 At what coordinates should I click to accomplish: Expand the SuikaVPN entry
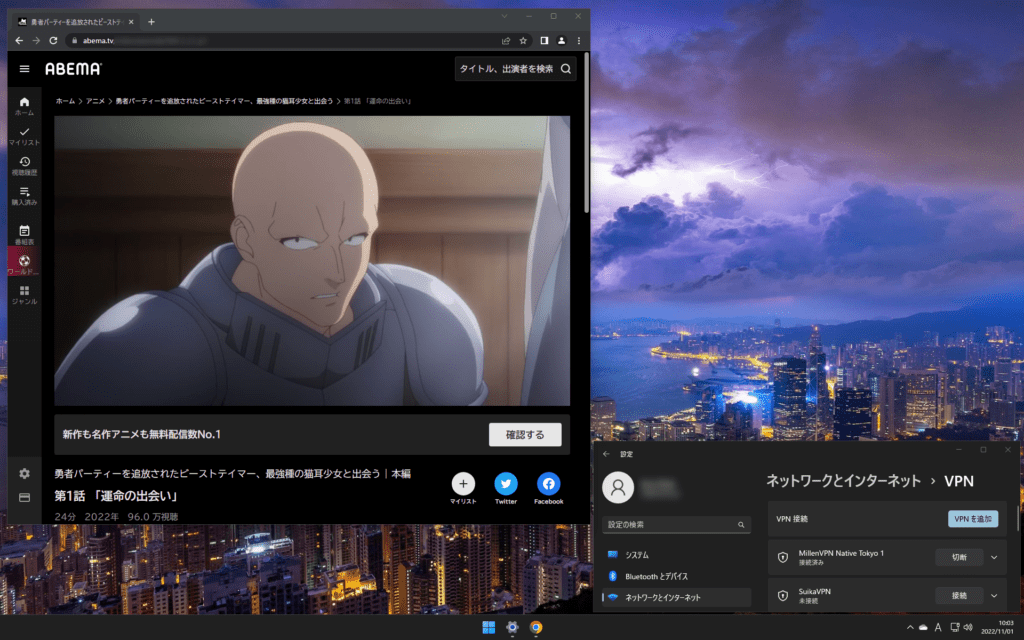994,596
